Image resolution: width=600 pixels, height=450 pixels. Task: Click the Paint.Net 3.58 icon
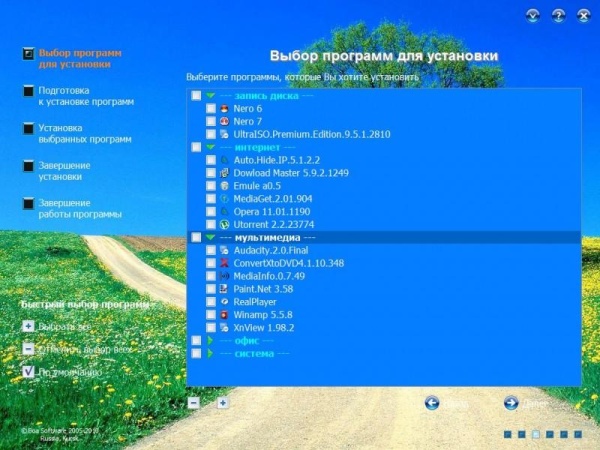point(225,289)
